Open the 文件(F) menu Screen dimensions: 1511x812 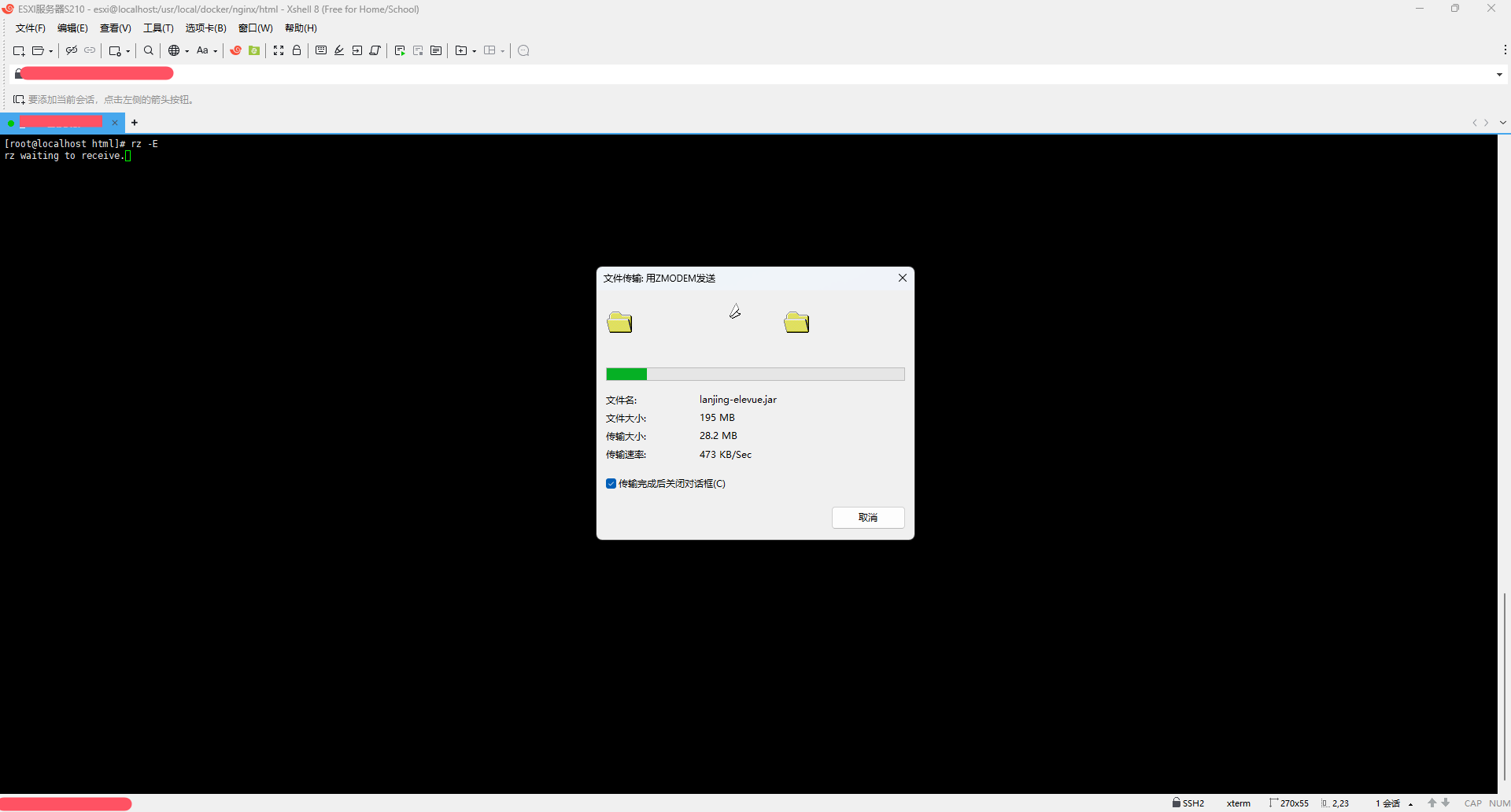[x=31, y=28]
